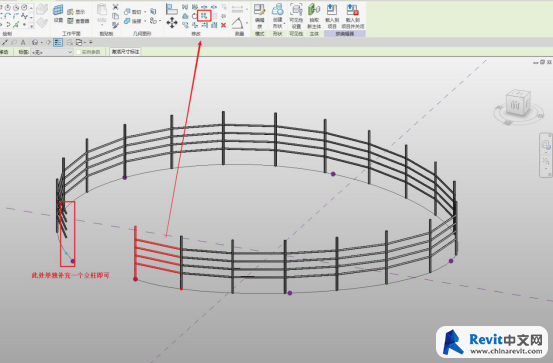Choose the Rotate tool in the Modify panel
The width and height of the screenshot is (553, 363).
pos(195,16)
